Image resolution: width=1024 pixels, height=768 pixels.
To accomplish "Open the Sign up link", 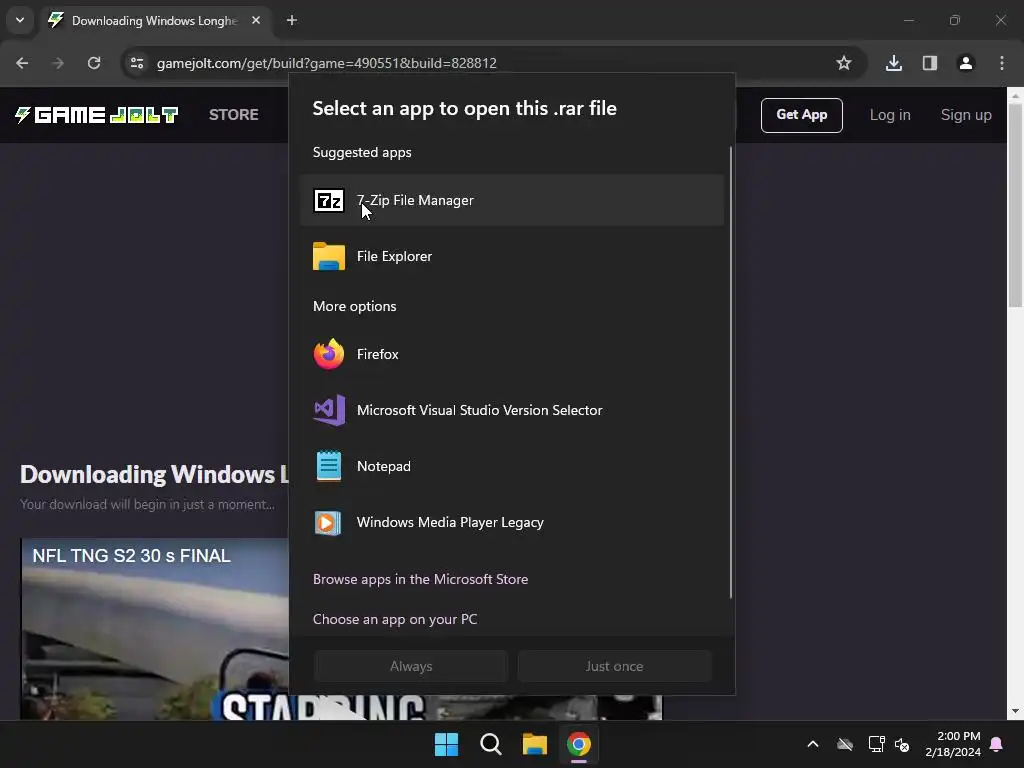I will coord(966,115).
